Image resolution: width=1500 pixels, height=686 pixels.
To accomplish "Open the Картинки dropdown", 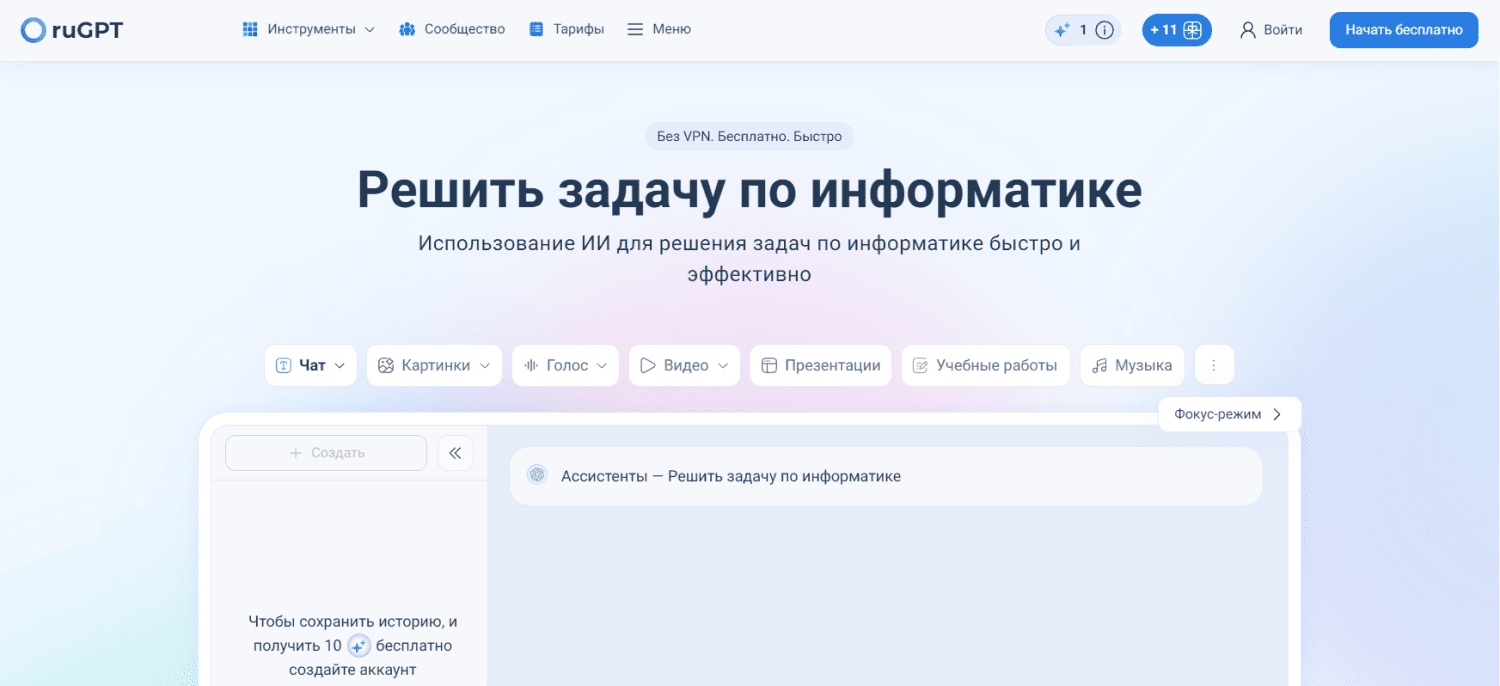I will (x=434, y=366).
